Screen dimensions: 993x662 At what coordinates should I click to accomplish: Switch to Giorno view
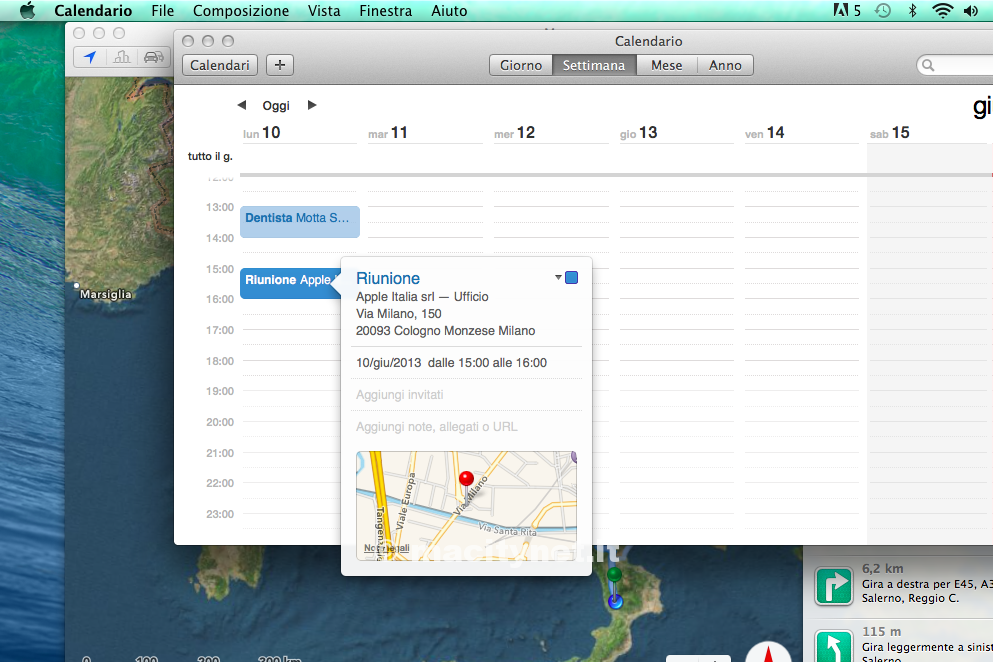521,65
